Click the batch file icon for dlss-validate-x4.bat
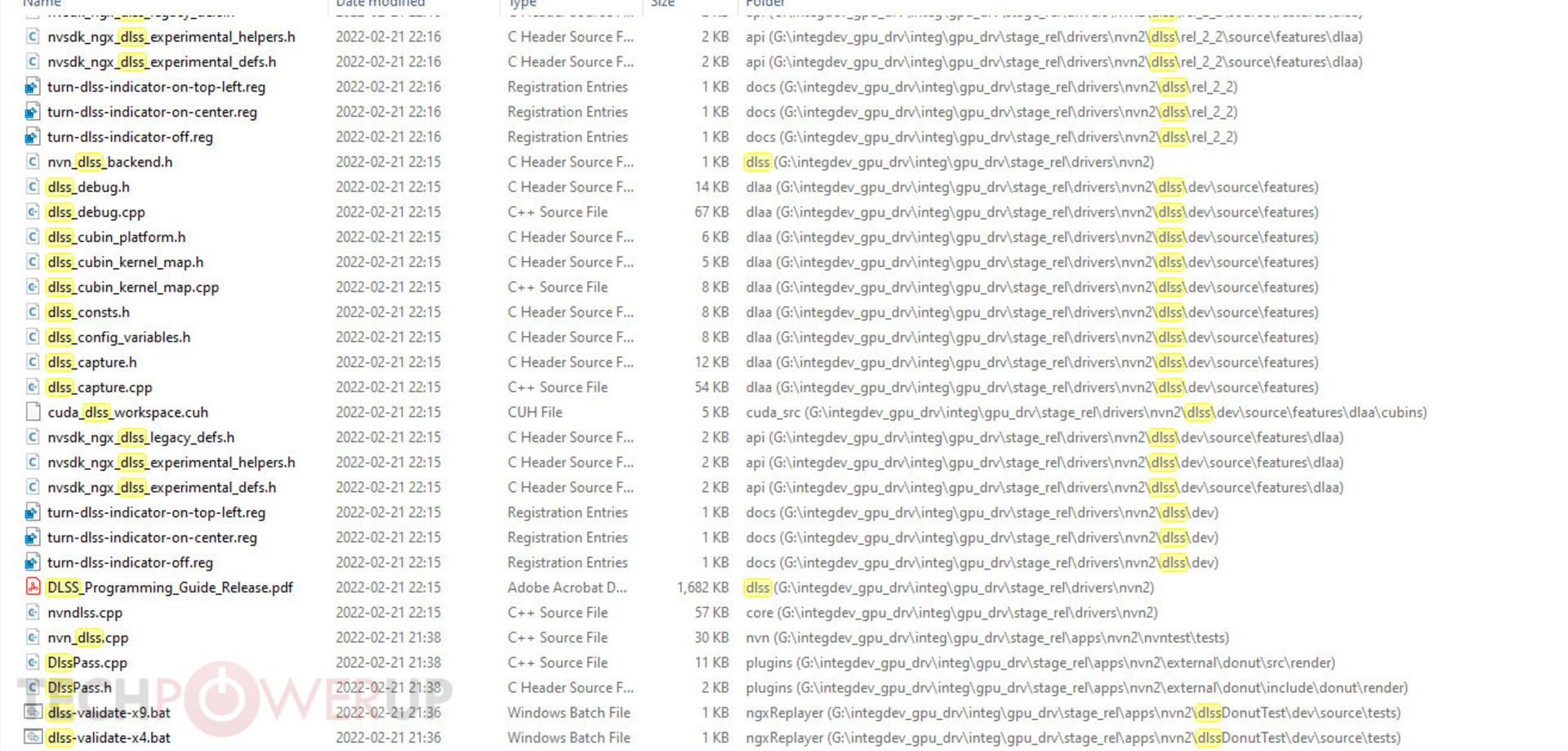 pos(33,737)
